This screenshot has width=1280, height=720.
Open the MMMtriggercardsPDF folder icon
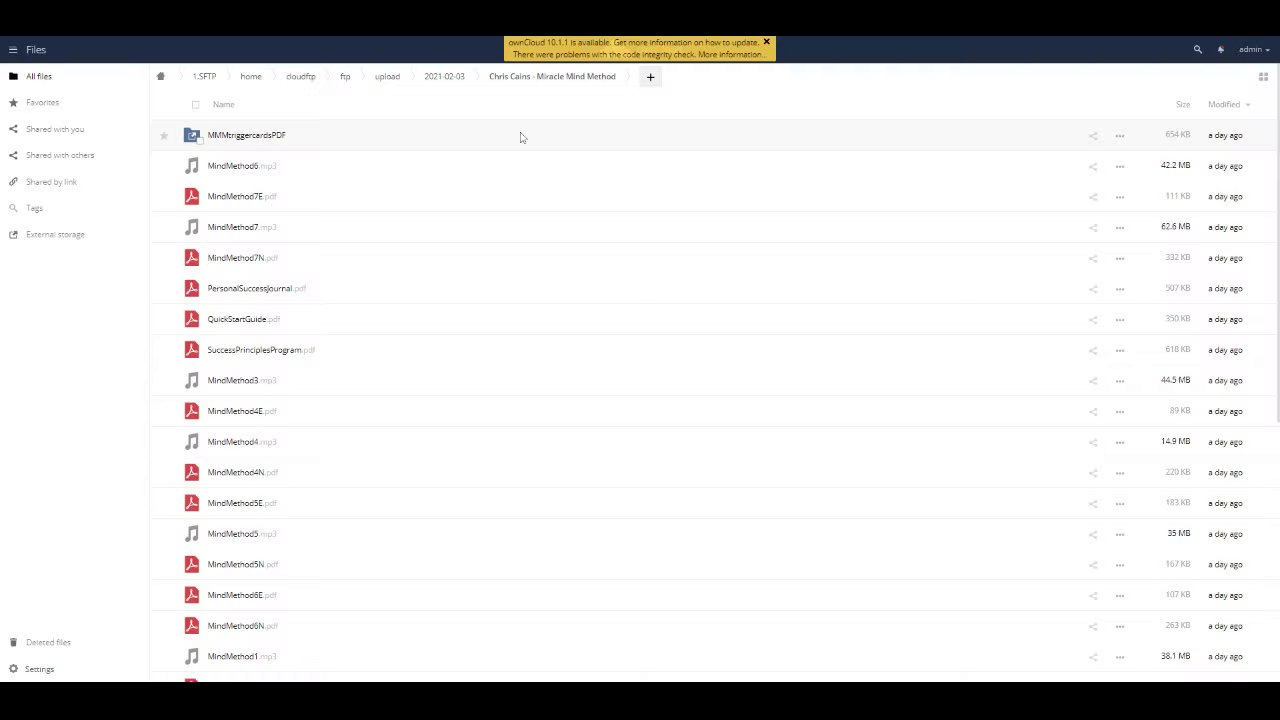192,135
